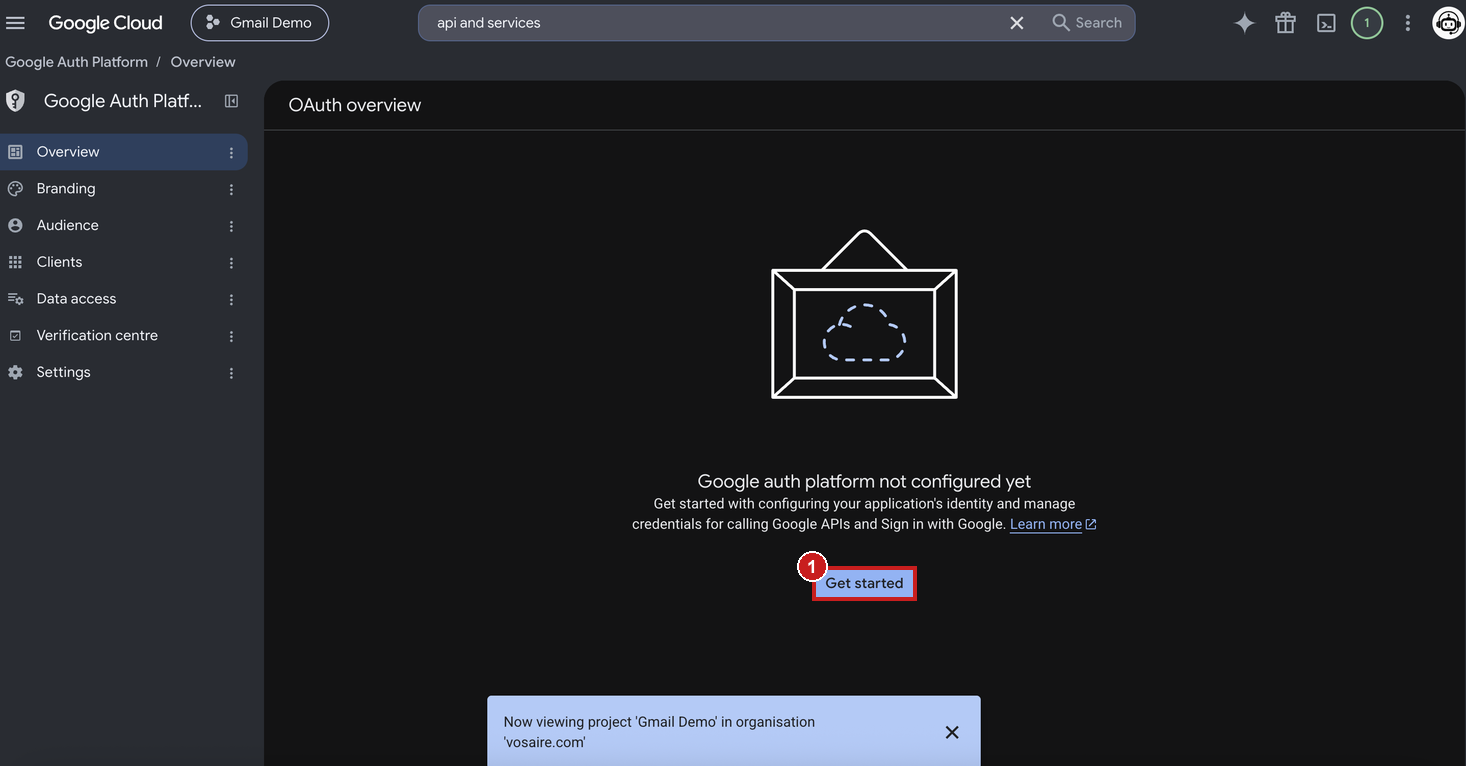
Task: Open more options for Settings item
Action: point(231,373)
